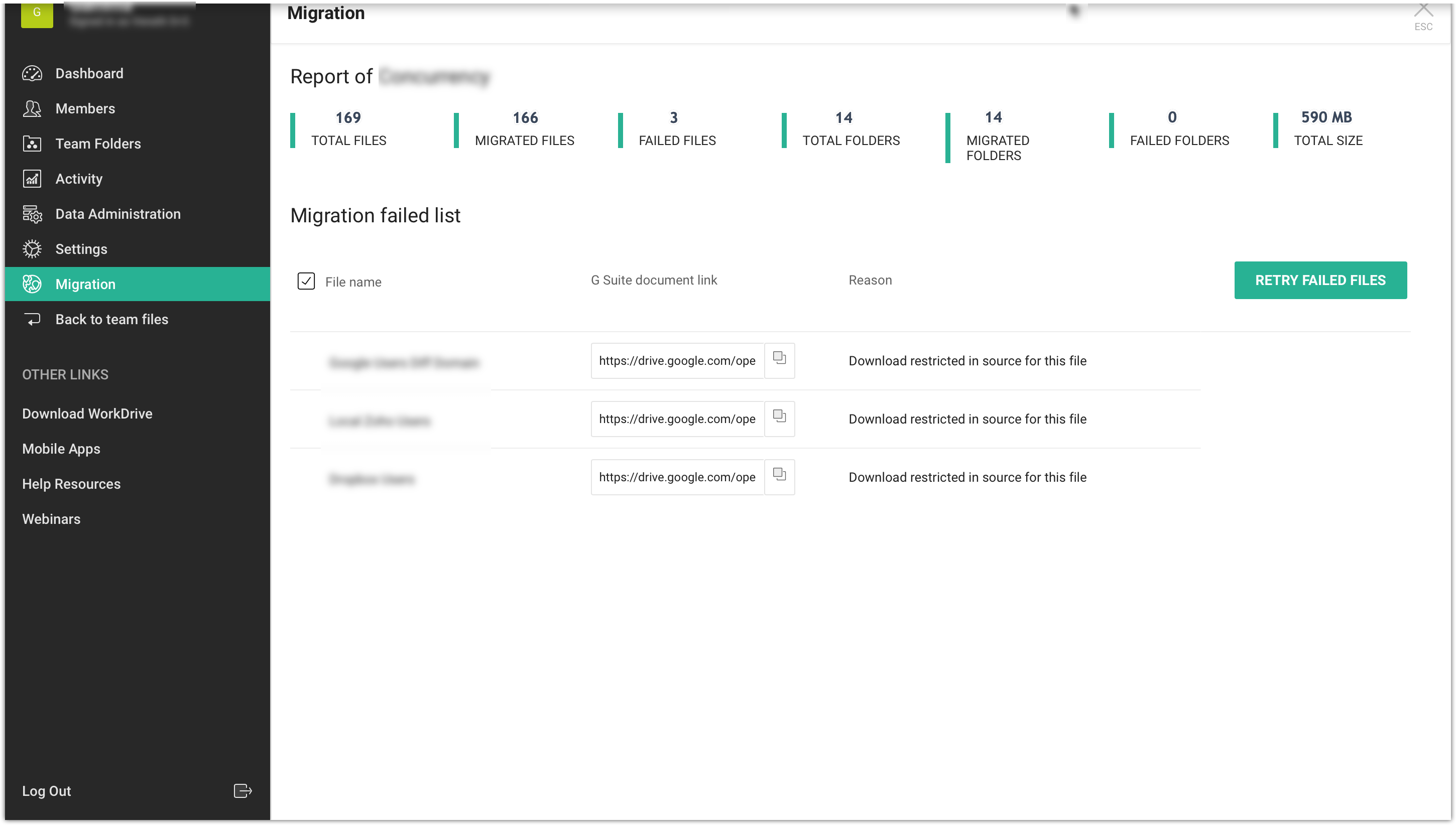Click the first drive.google.com link field
The width and height of the screenshot is (1456, 825).
click(x=677, y=360)
